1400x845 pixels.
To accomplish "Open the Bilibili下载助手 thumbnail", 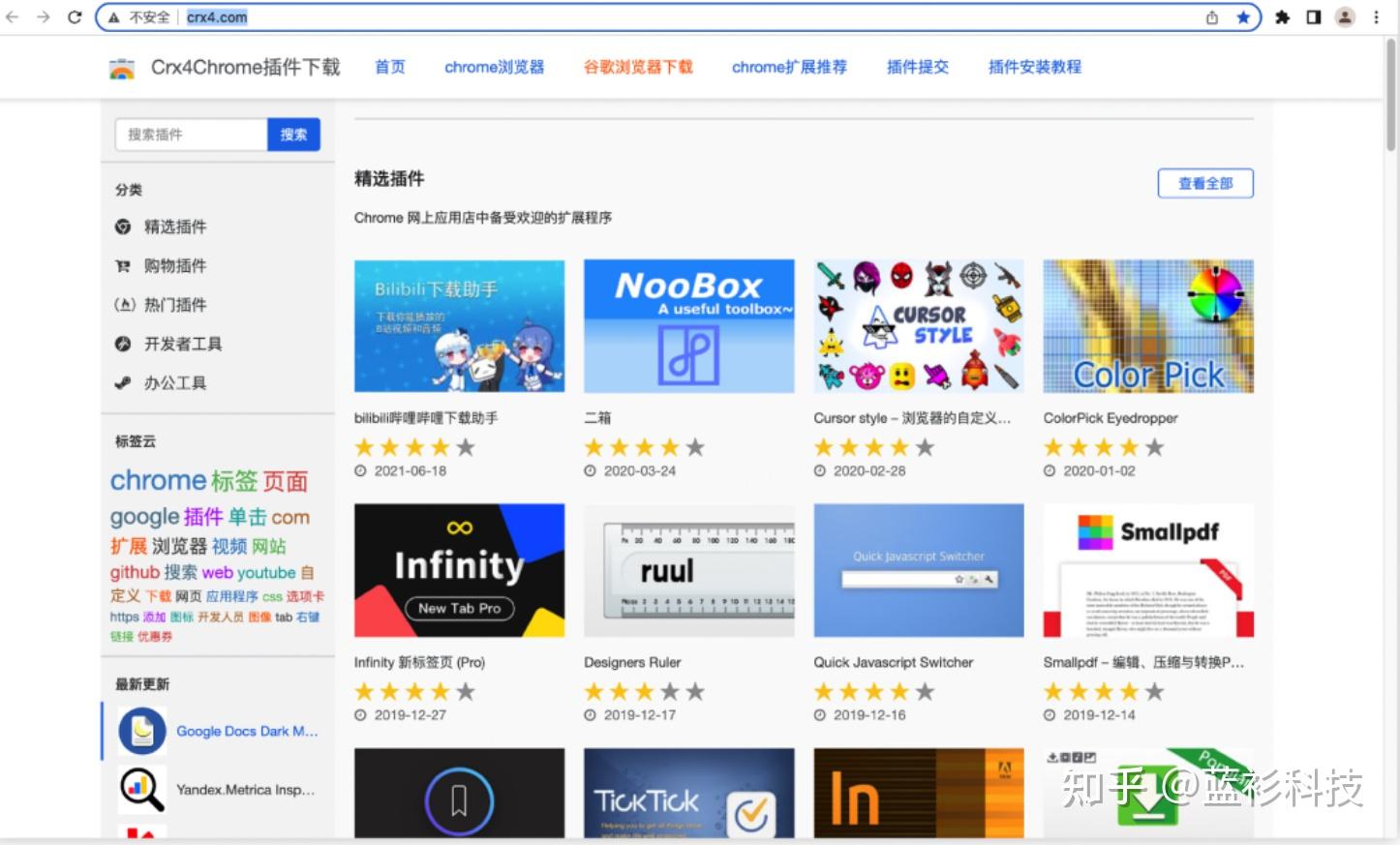I will [459, 326].
